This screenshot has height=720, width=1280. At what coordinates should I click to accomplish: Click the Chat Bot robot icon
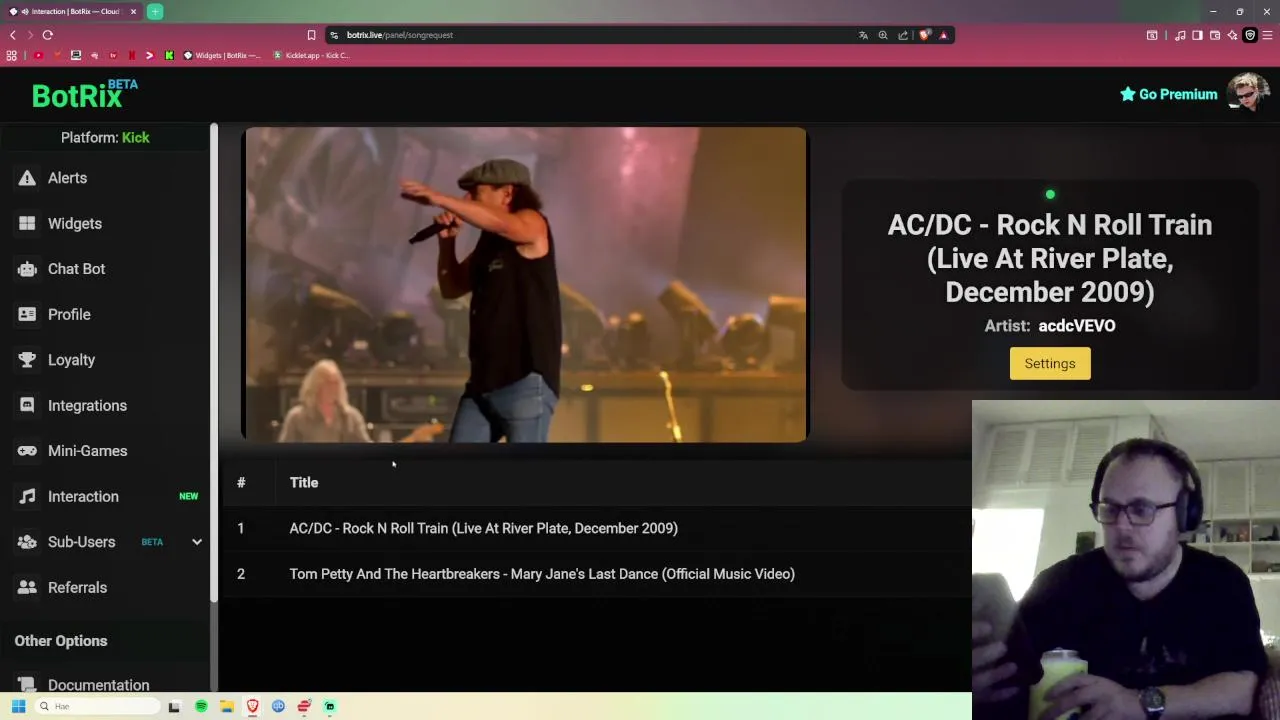click(27, 269)
